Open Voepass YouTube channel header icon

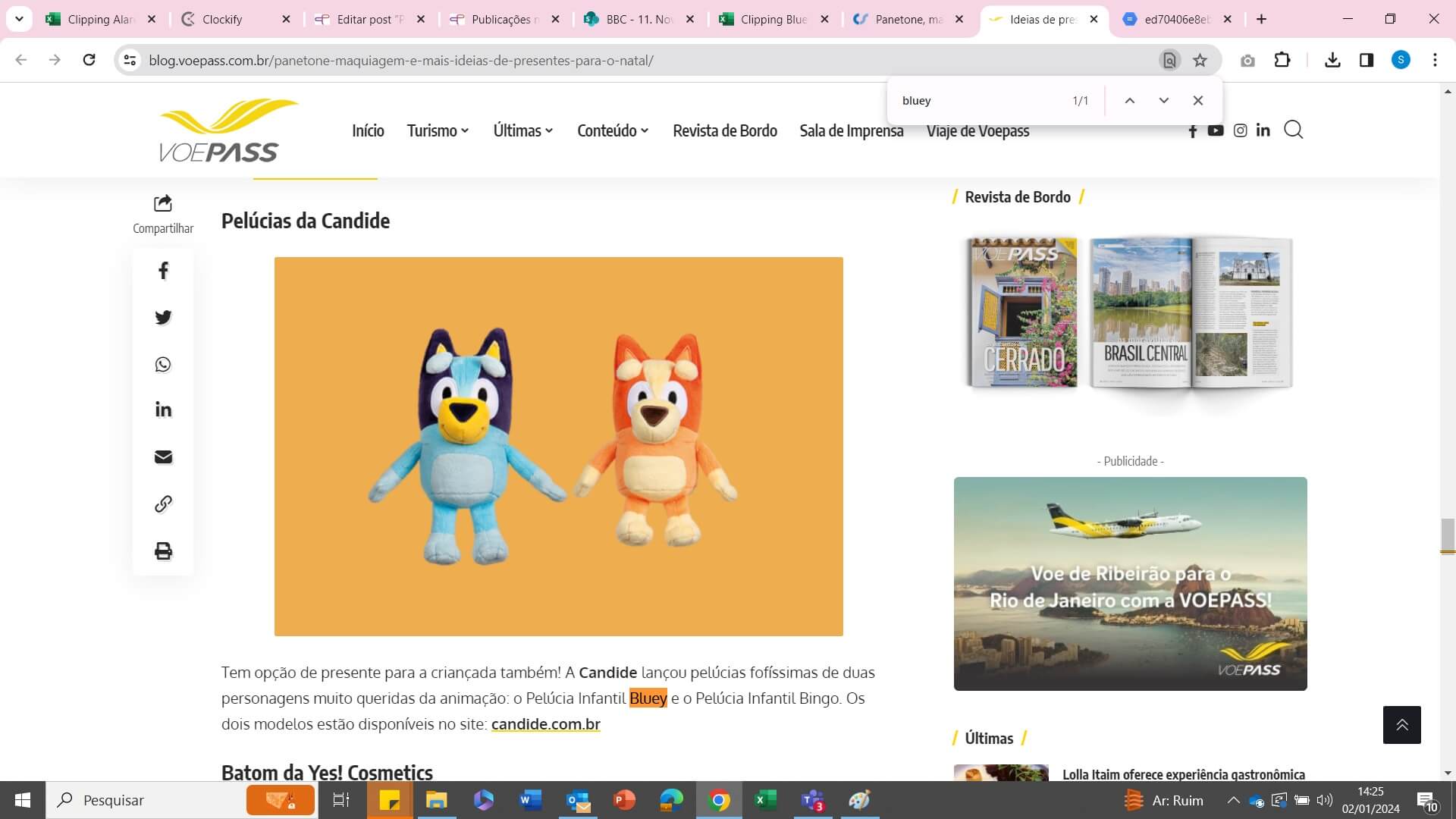pyautogui.click(x=1216, y=130)
